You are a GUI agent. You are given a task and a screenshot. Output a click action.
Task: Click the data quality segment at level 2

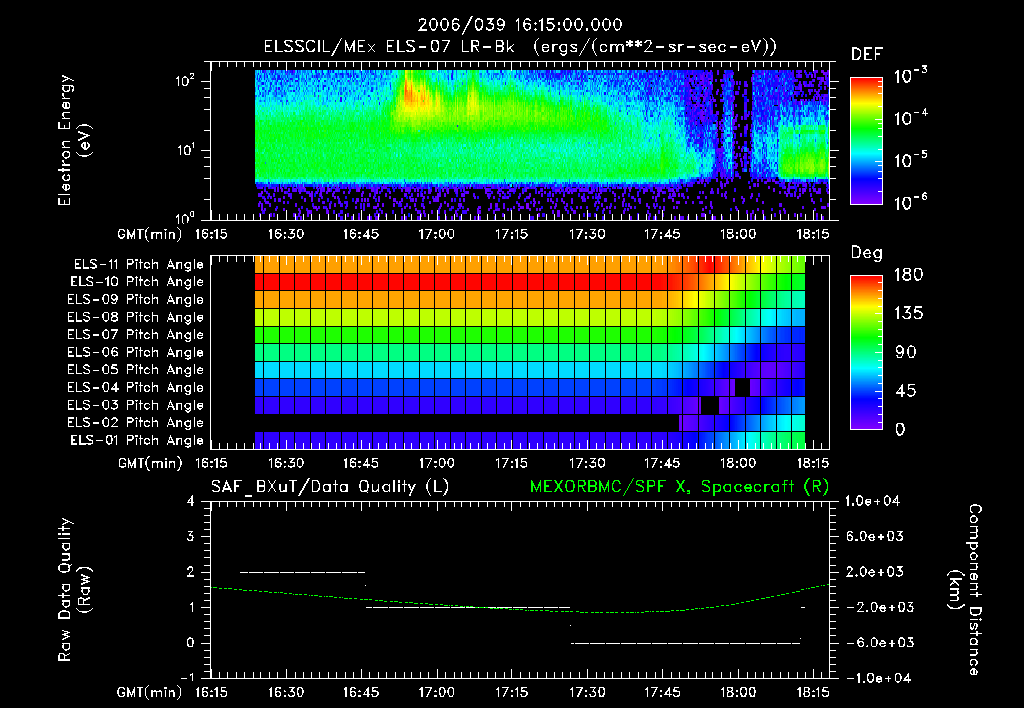pos(303,572)
